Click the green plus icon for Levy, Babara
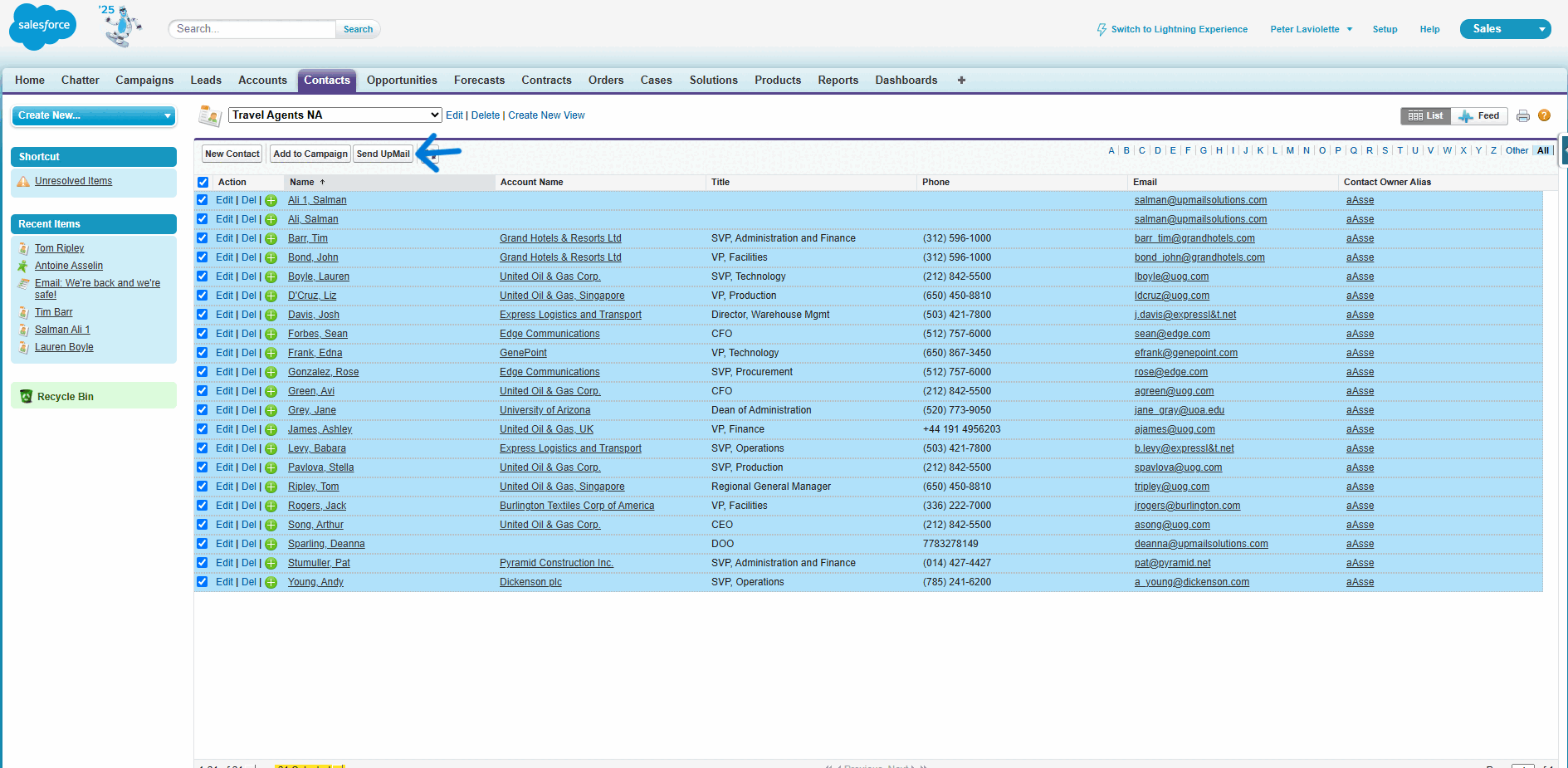This screenshot has width=1568, height=768. pyautogui.click(x=271, y=449)
